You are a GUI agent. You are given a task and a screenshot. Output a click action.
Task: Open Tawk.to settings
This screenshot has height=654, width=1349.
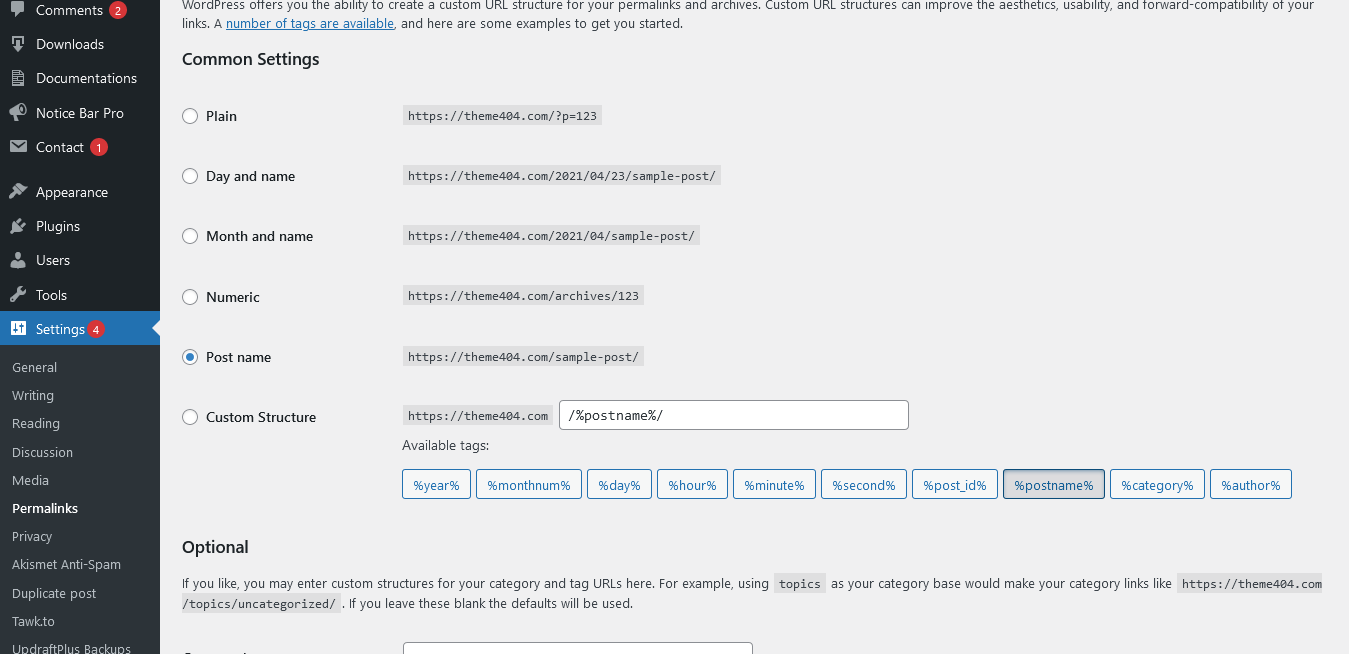tap(33, 621)
